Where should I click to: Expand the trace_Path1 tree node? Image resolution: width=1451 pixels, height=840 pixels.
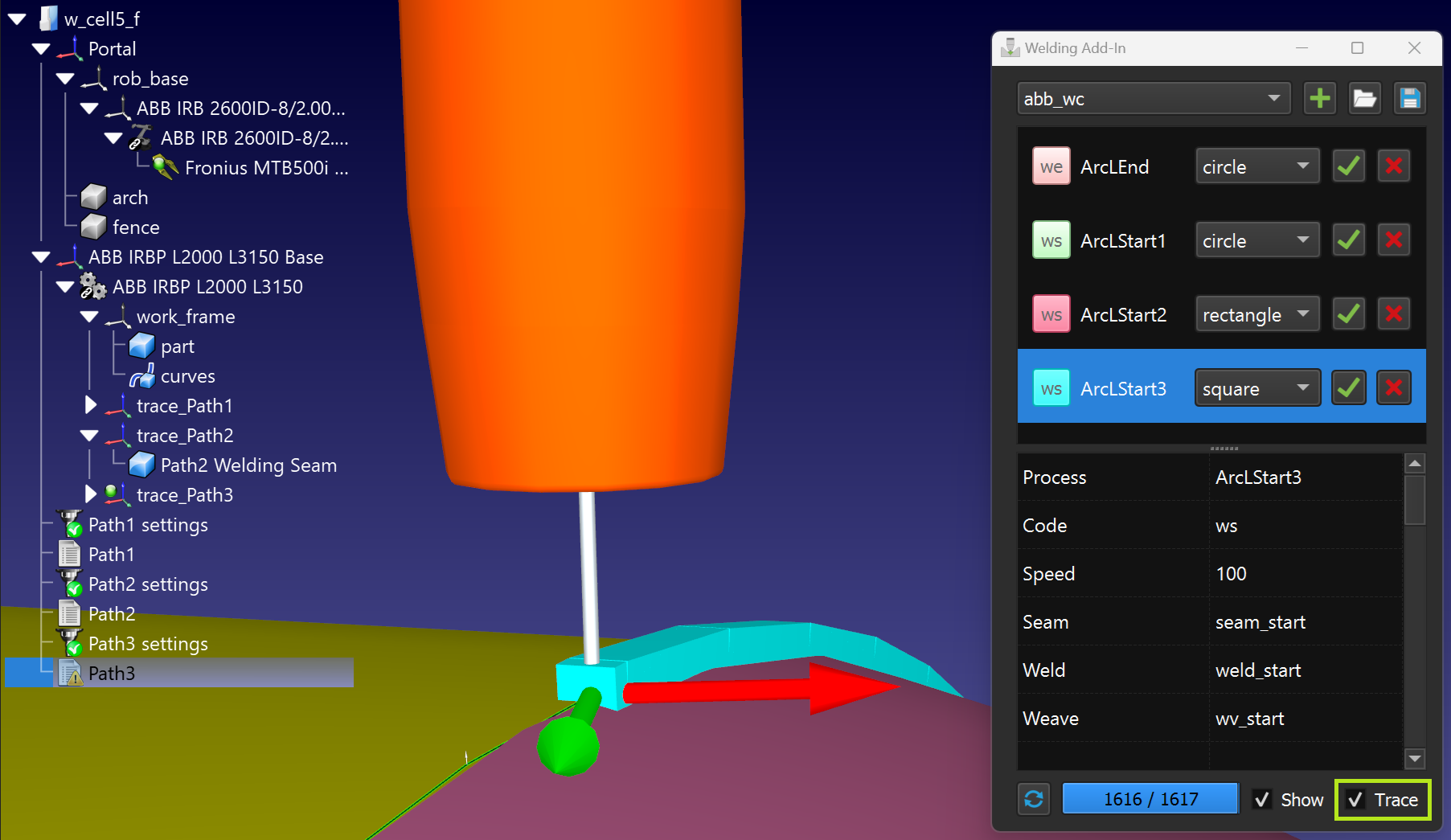tap(91, 405)
